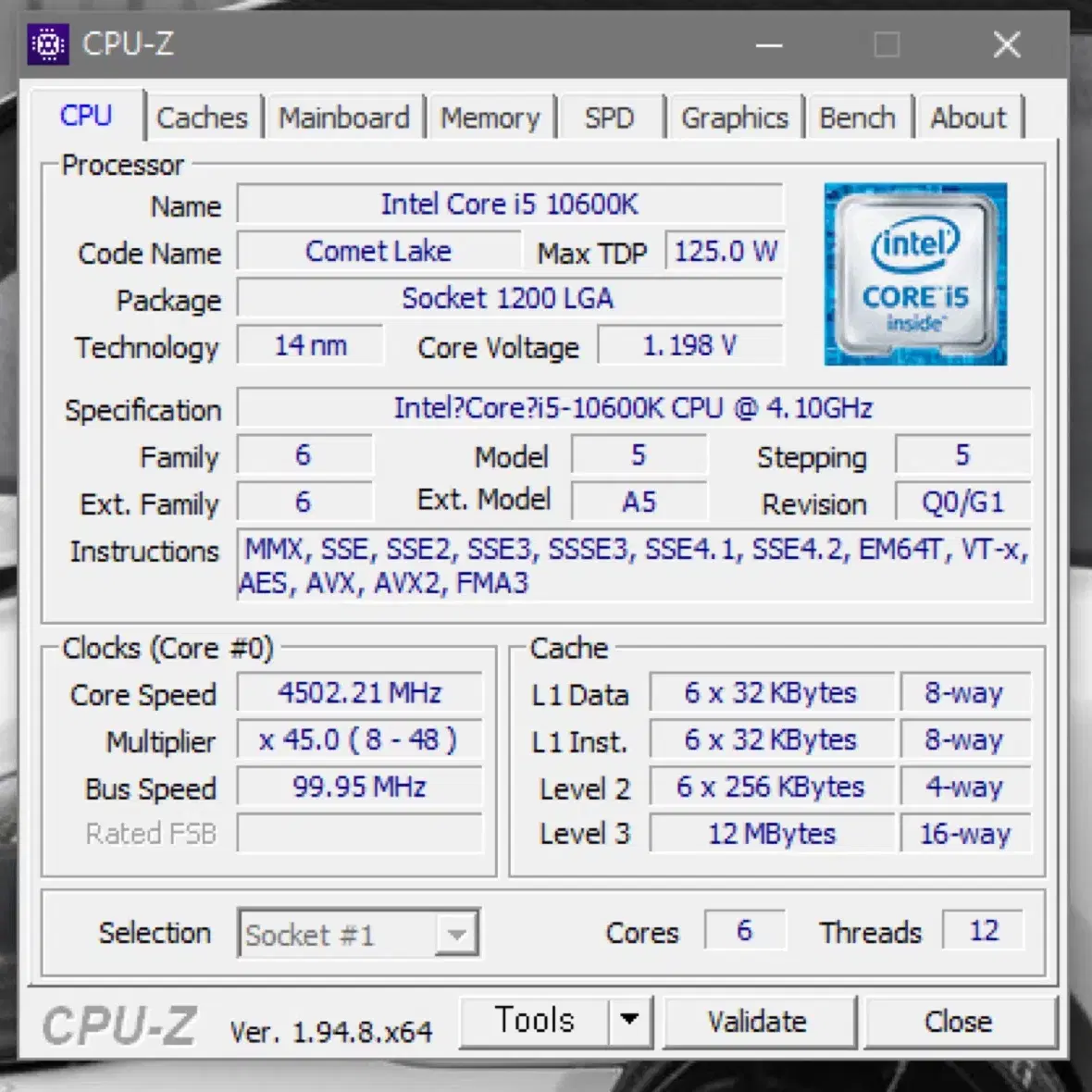Click the L1 Data value '6 x 32 KBytes'
This screenshot has height=1092, width=1092.
coord(772,693)
